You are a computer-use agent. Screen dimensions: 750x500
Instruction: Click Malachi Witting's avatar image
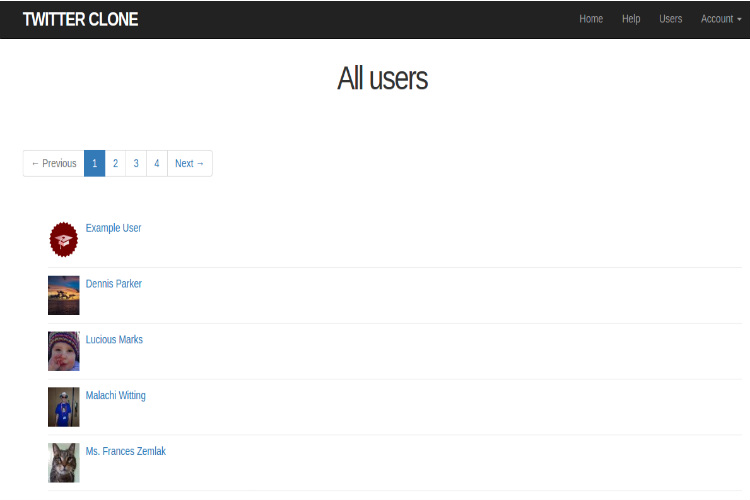(63, 407)
